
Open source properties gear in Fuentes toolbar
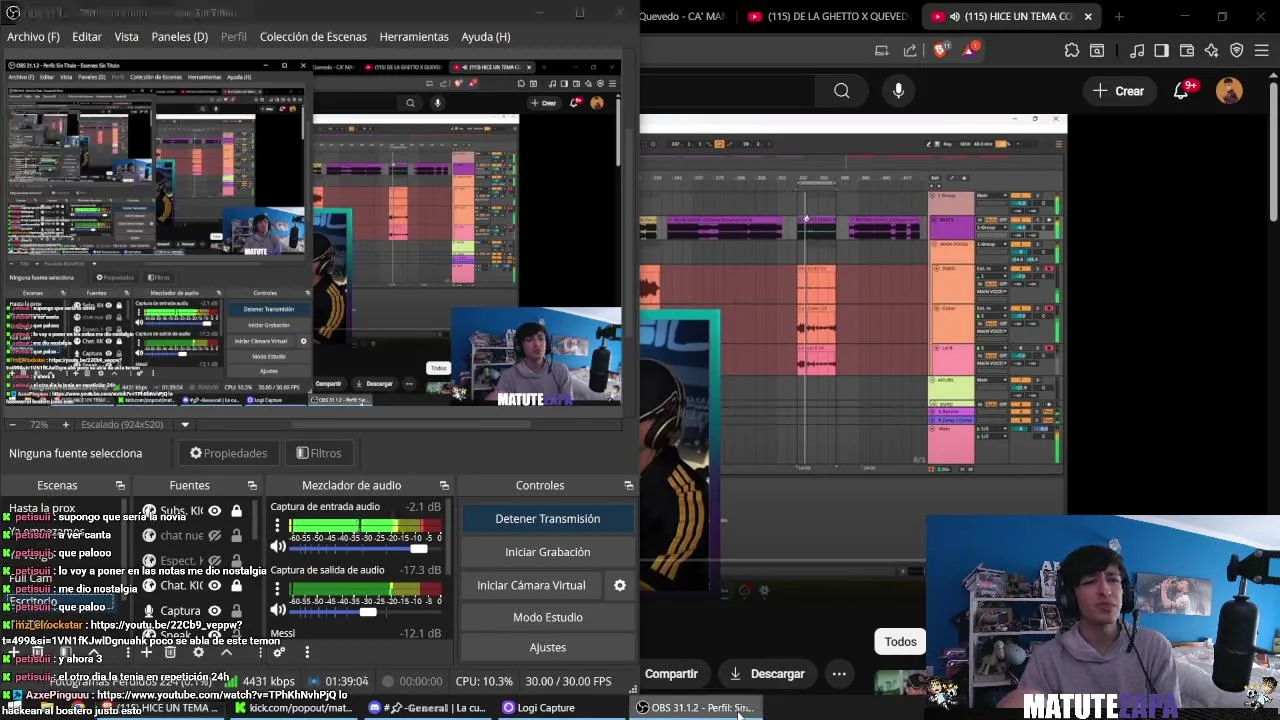[x=198, y=652]
